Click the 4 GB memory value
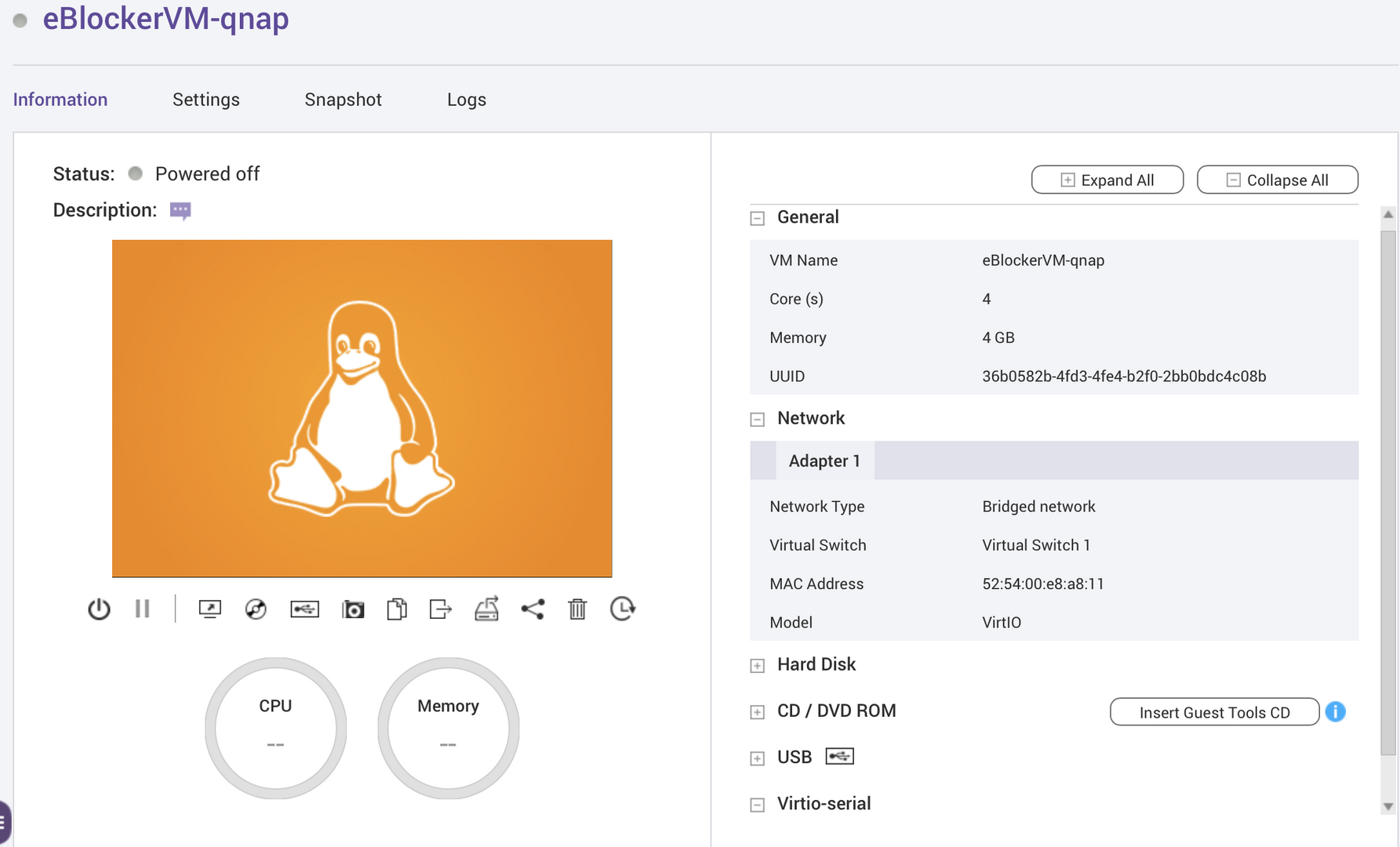Screen dimensions: 1400x847 (x=998, y=338)
